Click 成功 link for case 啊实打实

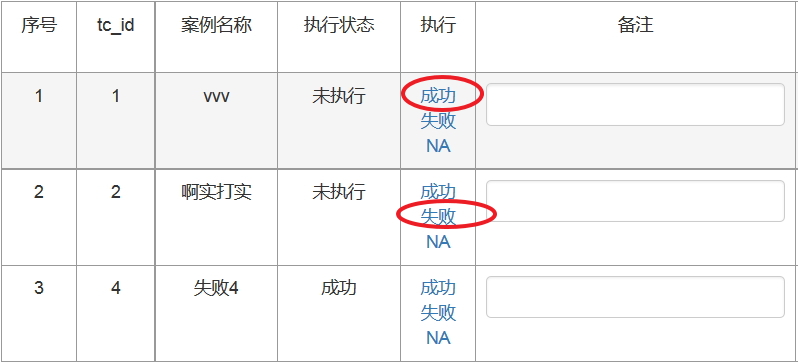pyautogui.click(x=438, y=191)
